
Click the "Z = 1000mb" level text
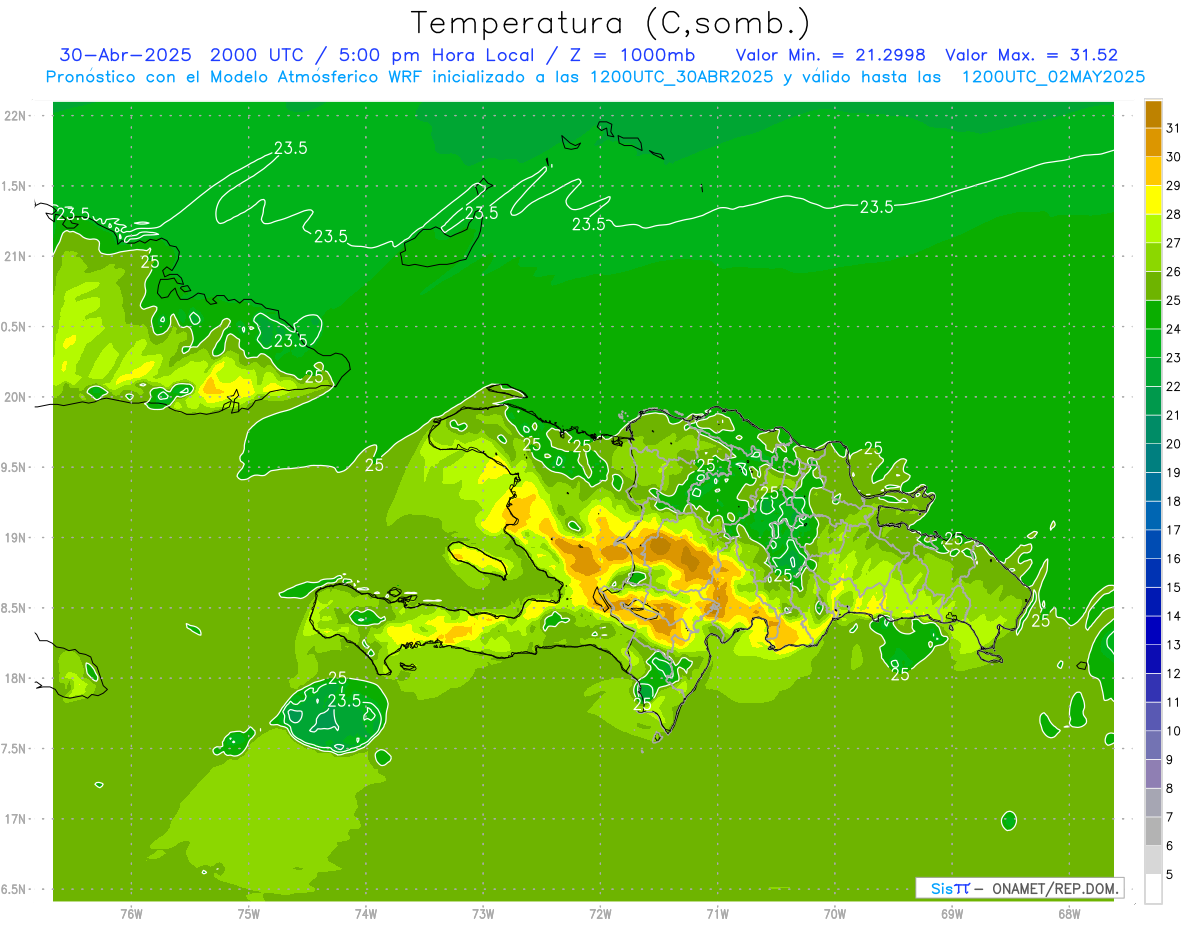[x=632, y=56]
